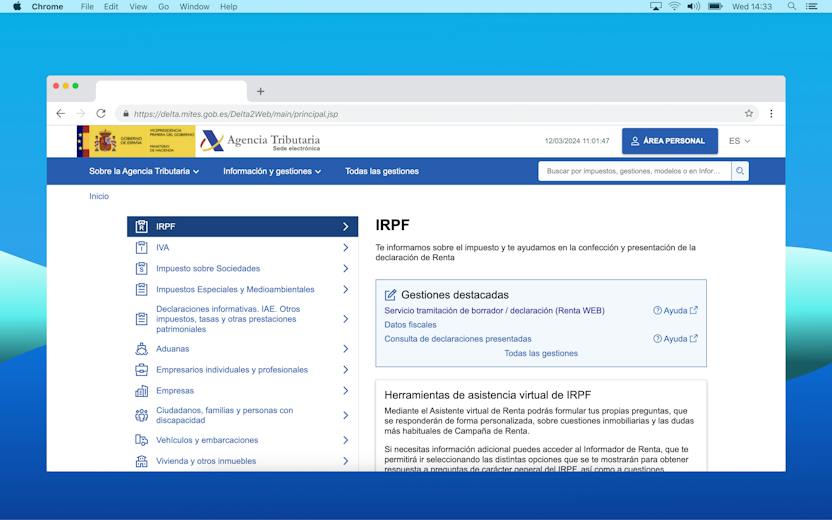832x520 pixels.
Task: Go back with the browser back arrow
Action: [x=60, y=114]
